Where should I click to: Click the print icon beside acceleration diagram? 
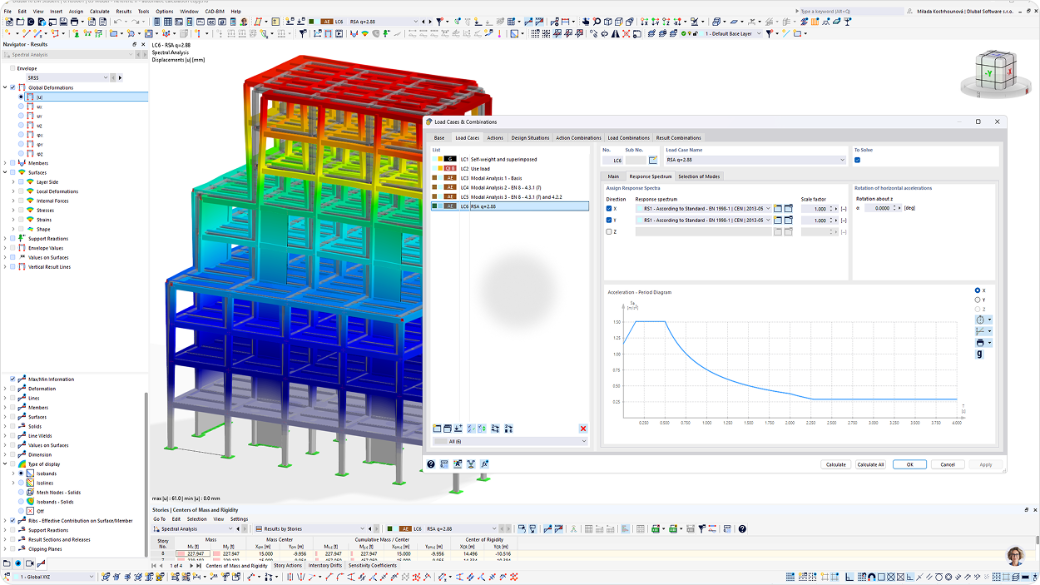click(x=980, y=343)
